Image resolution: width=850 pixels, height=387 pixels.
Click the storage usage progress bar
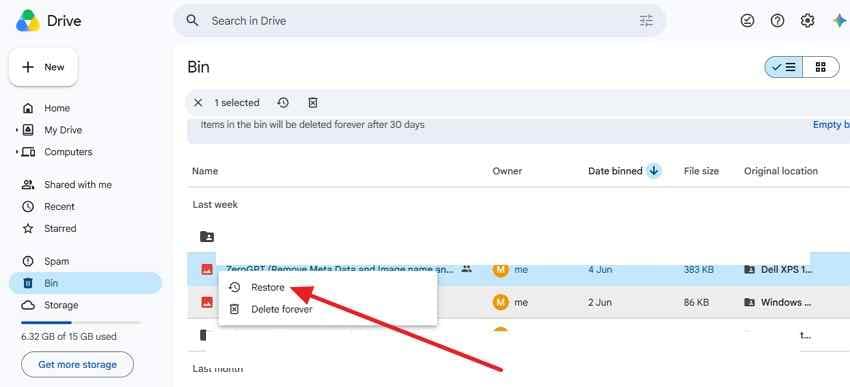[x=80, y=322]
